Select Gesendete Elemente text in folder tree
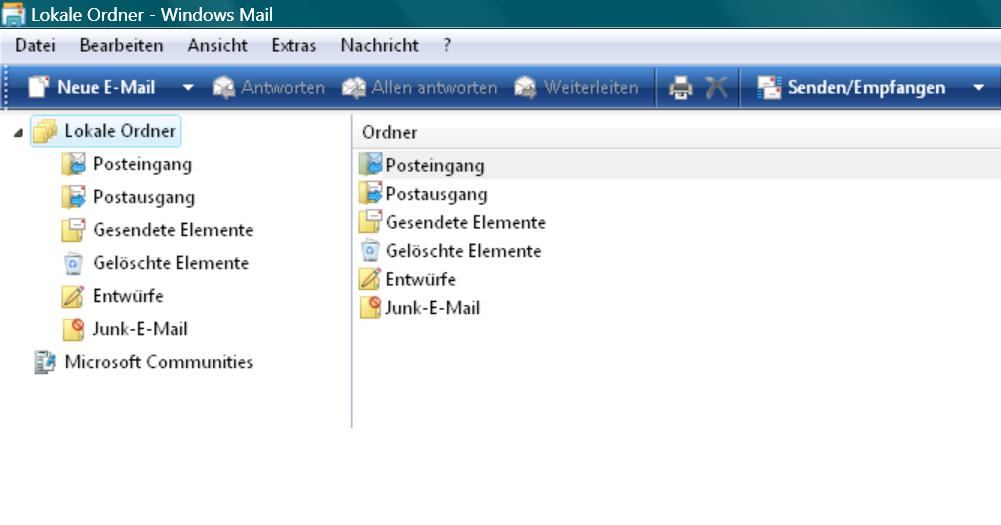The width and height of the screenshot is (1001, 525). coord(174,230)
